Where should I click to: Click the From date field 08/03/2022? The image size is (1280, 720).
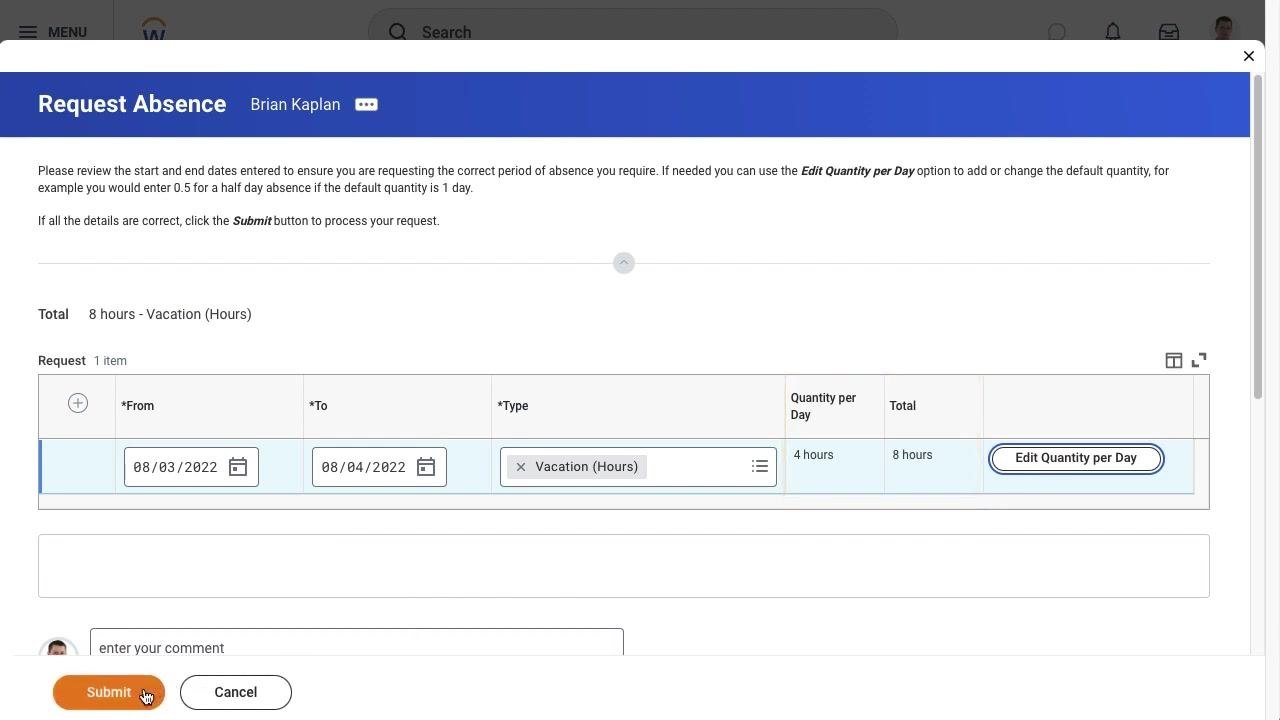coord(191,467)
